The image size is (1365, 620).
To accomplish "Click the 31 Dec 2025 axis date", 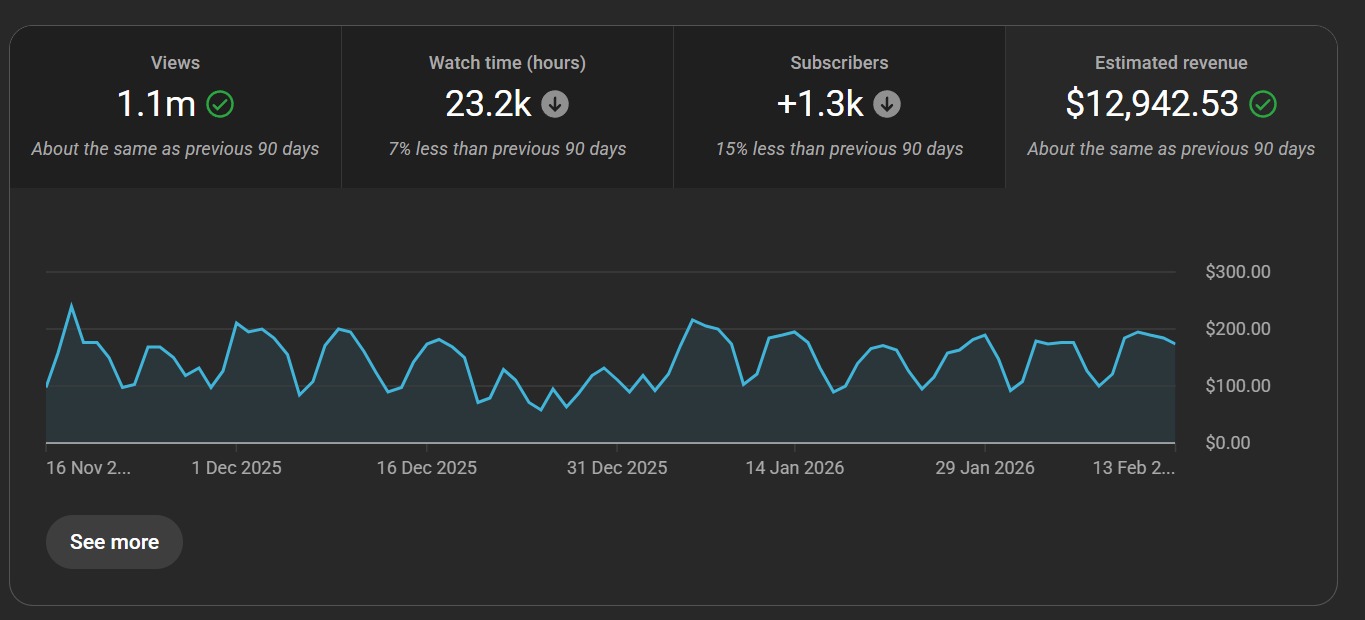I will tap(617, 468).
